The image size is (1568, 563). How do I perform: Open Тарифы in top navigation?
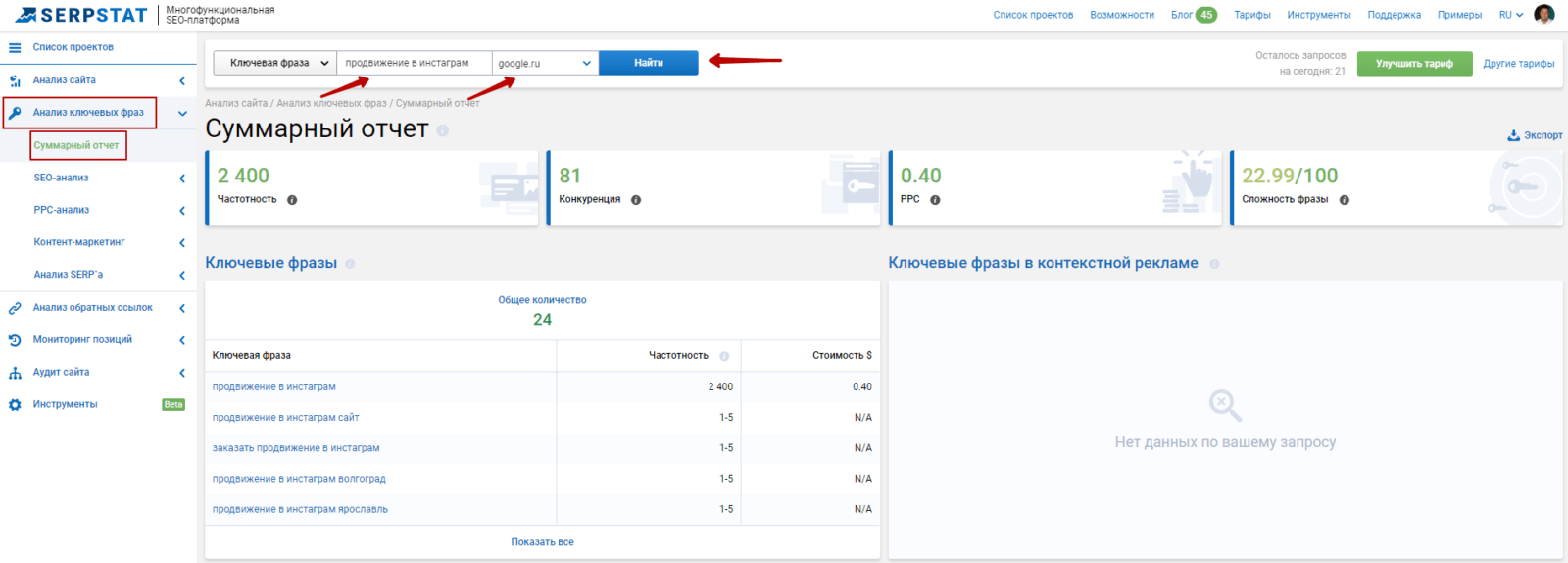point(1252,15)
